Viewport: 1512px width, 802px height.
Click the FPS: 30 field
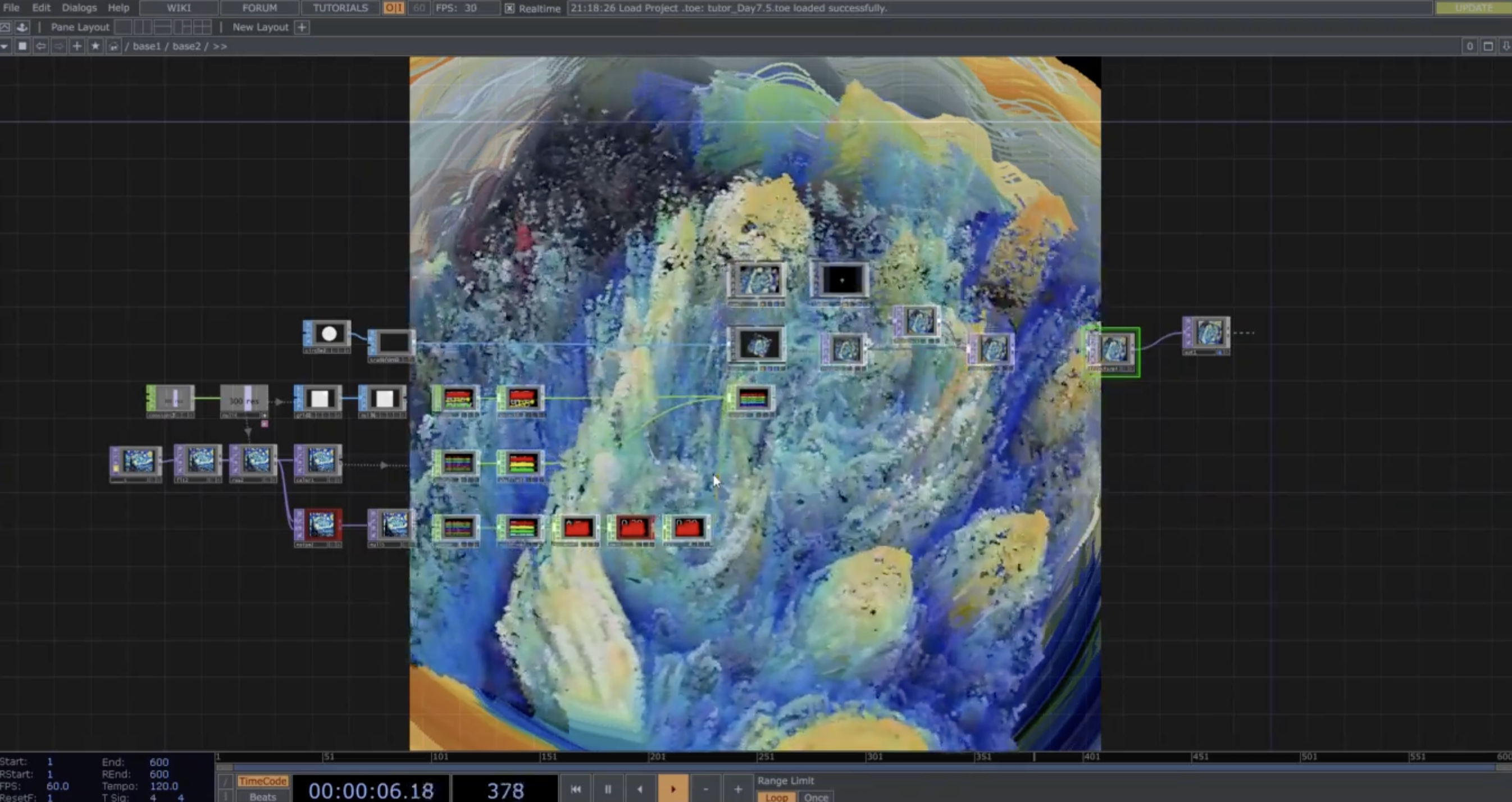pos(466,8)
